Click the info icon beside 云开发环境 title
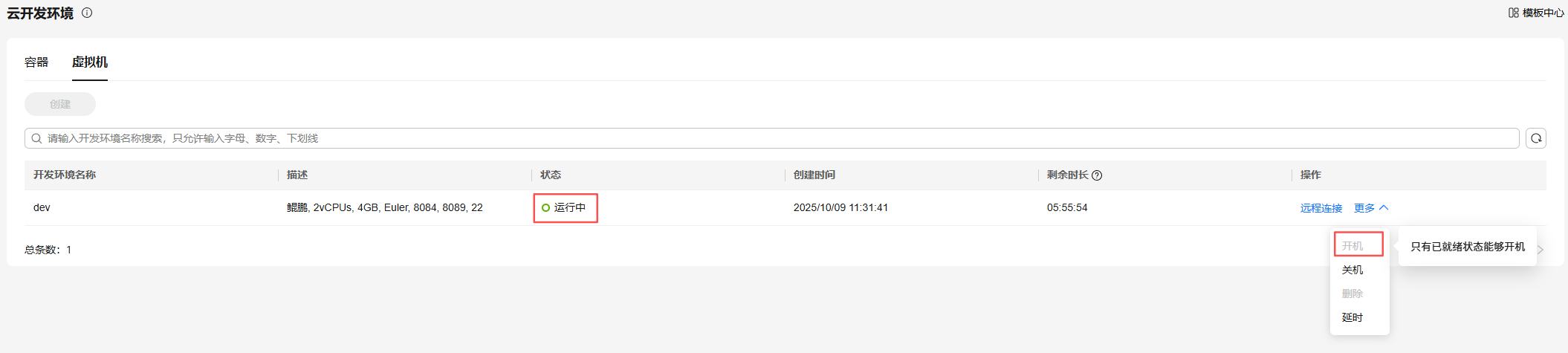Screen dimensions: 1568x353 pyautogui.click(x=87, y=13)
